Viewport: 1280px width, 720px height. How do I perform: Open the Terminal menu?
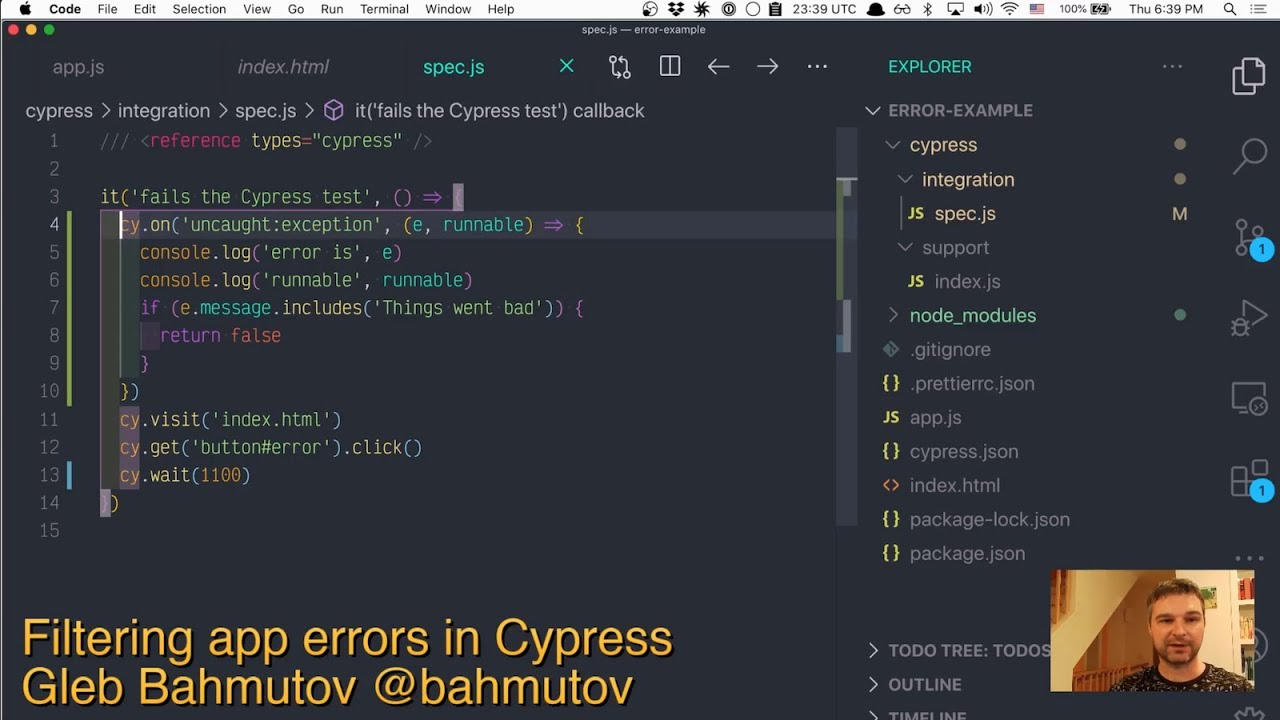pyautogui.click(x=384, y=9)
